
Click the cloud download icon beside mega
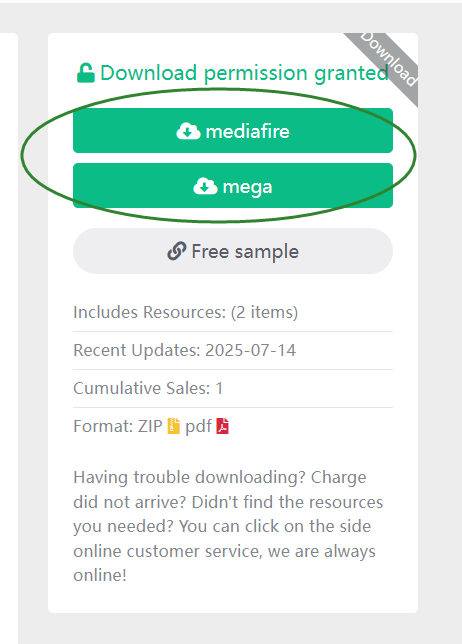(205, 186)
